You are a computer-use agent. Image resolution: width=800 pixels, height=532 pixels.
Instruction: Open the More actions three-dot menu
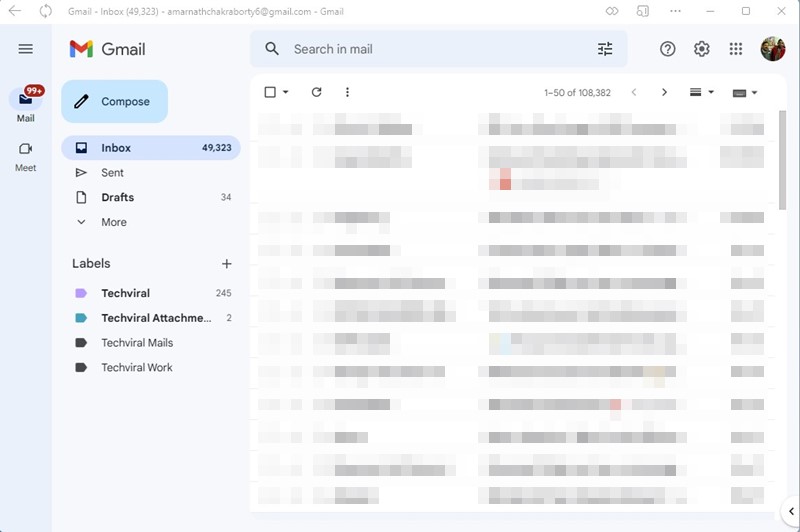click(x=347, y=92)
